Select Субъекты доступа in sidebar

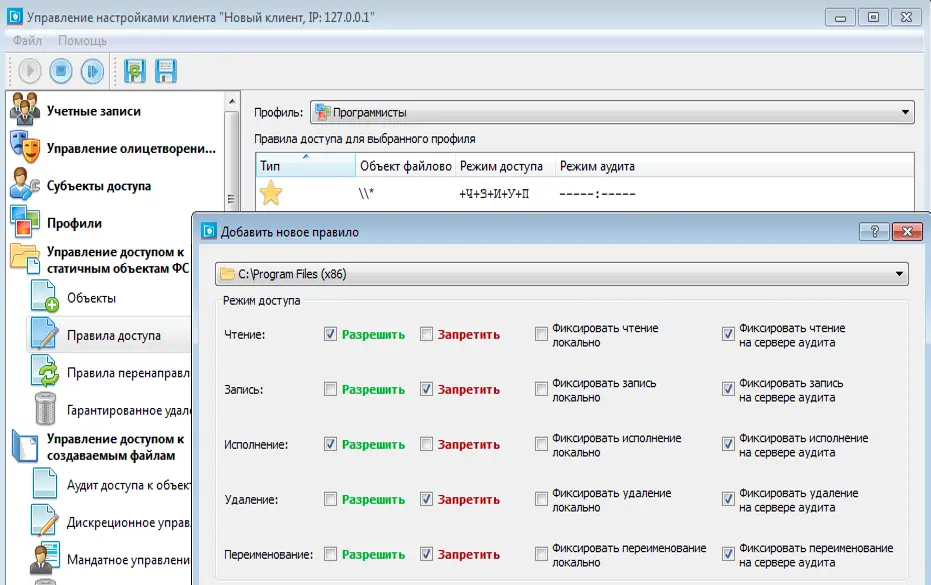tap(98, 186)
